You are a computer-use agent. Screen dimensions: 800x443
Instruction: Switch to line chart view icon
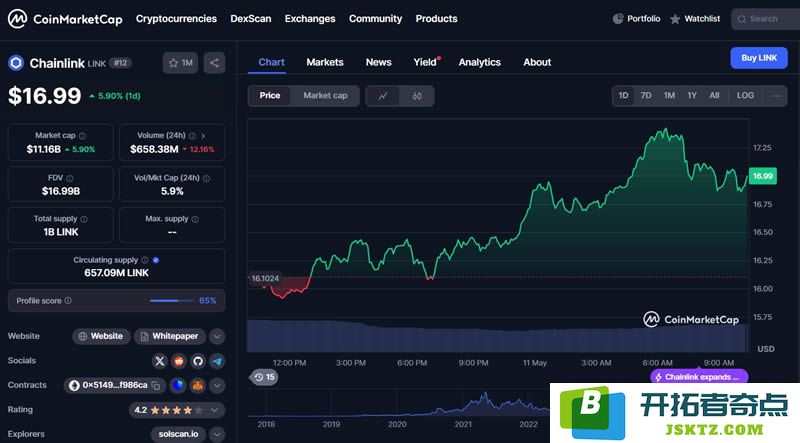tap(382, 95)
